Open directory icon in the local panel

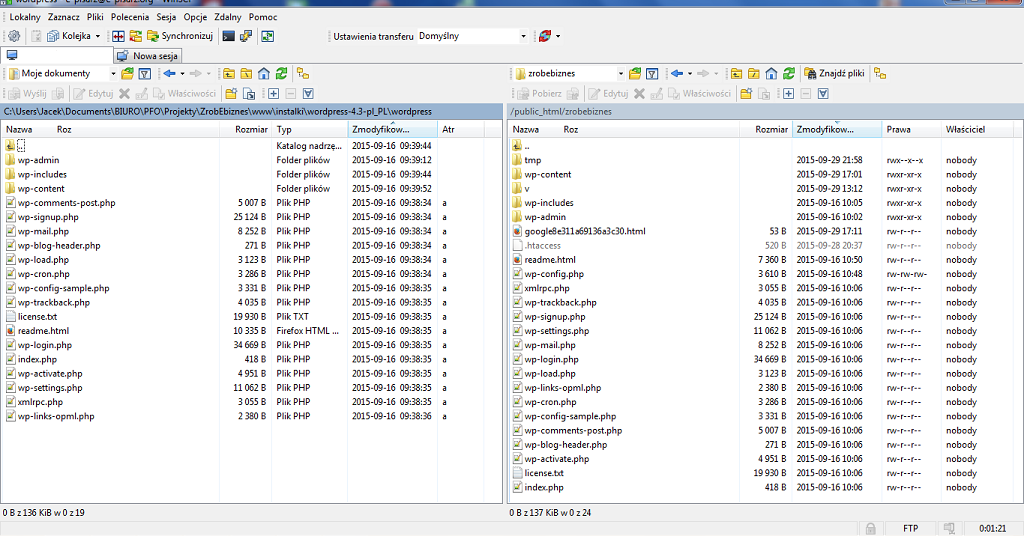[127, 74]
